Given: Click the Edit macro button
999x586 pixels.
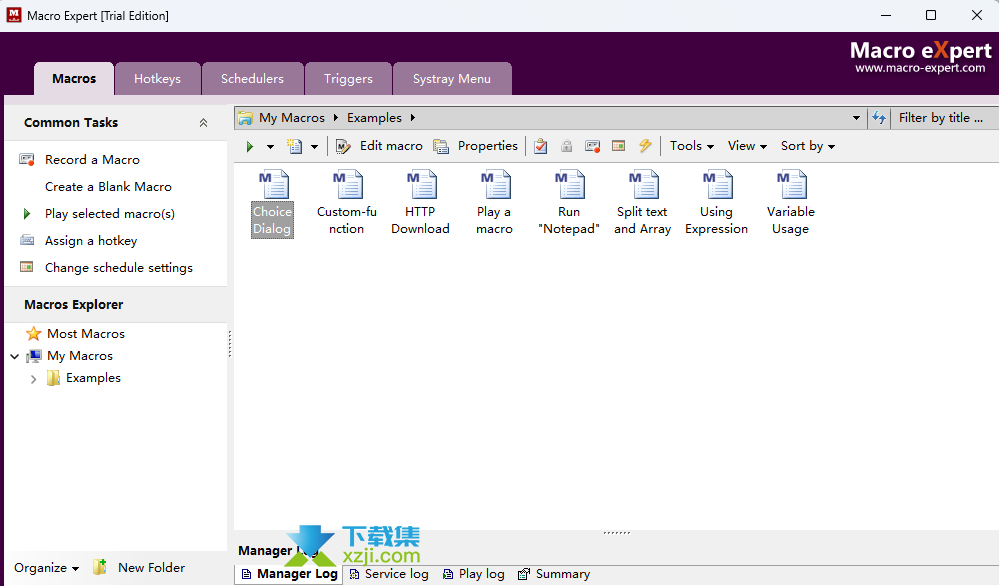Looking at the screenshot, I should tap(380, 146).
